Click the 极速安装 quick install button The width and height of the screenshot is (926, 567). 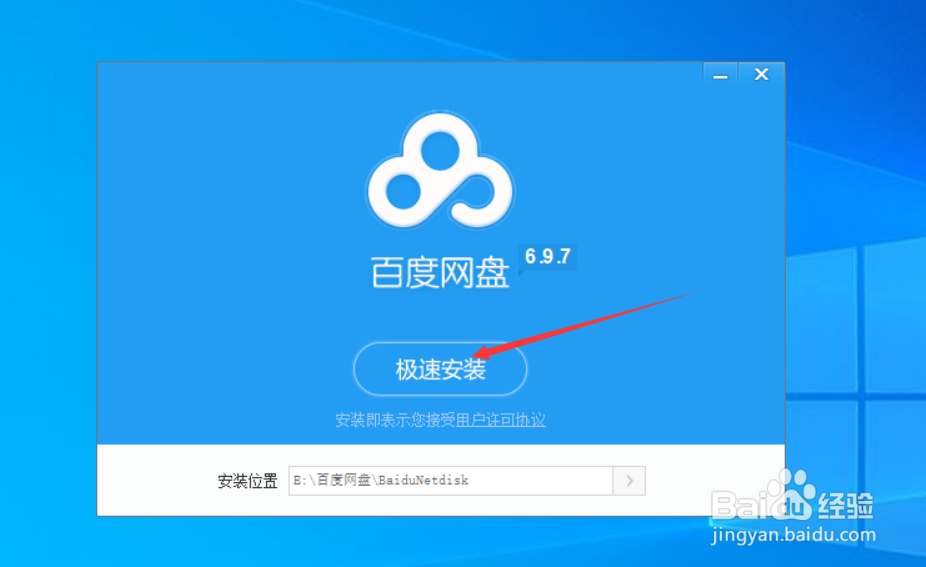[440, 369]
